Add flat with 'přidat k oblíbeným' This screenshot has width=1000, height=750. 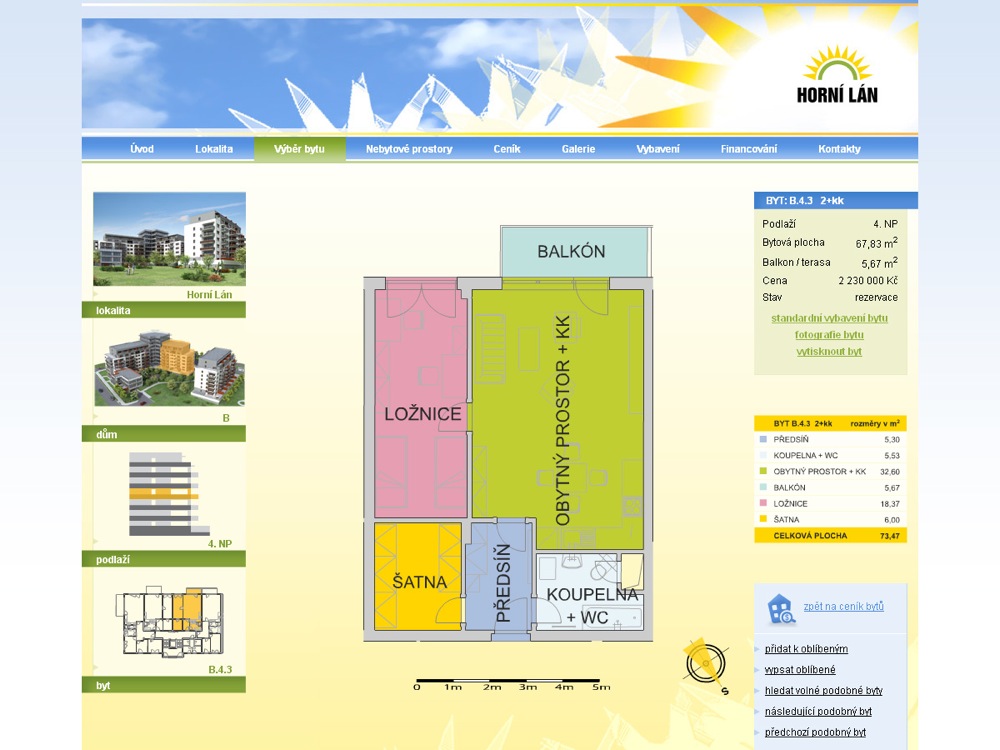[806, 649]
